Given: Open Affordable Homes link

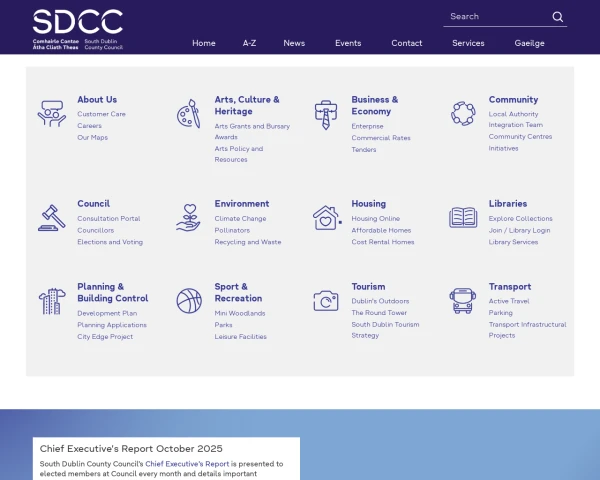Looking at the screenshot, I should [x=381, y=230].
